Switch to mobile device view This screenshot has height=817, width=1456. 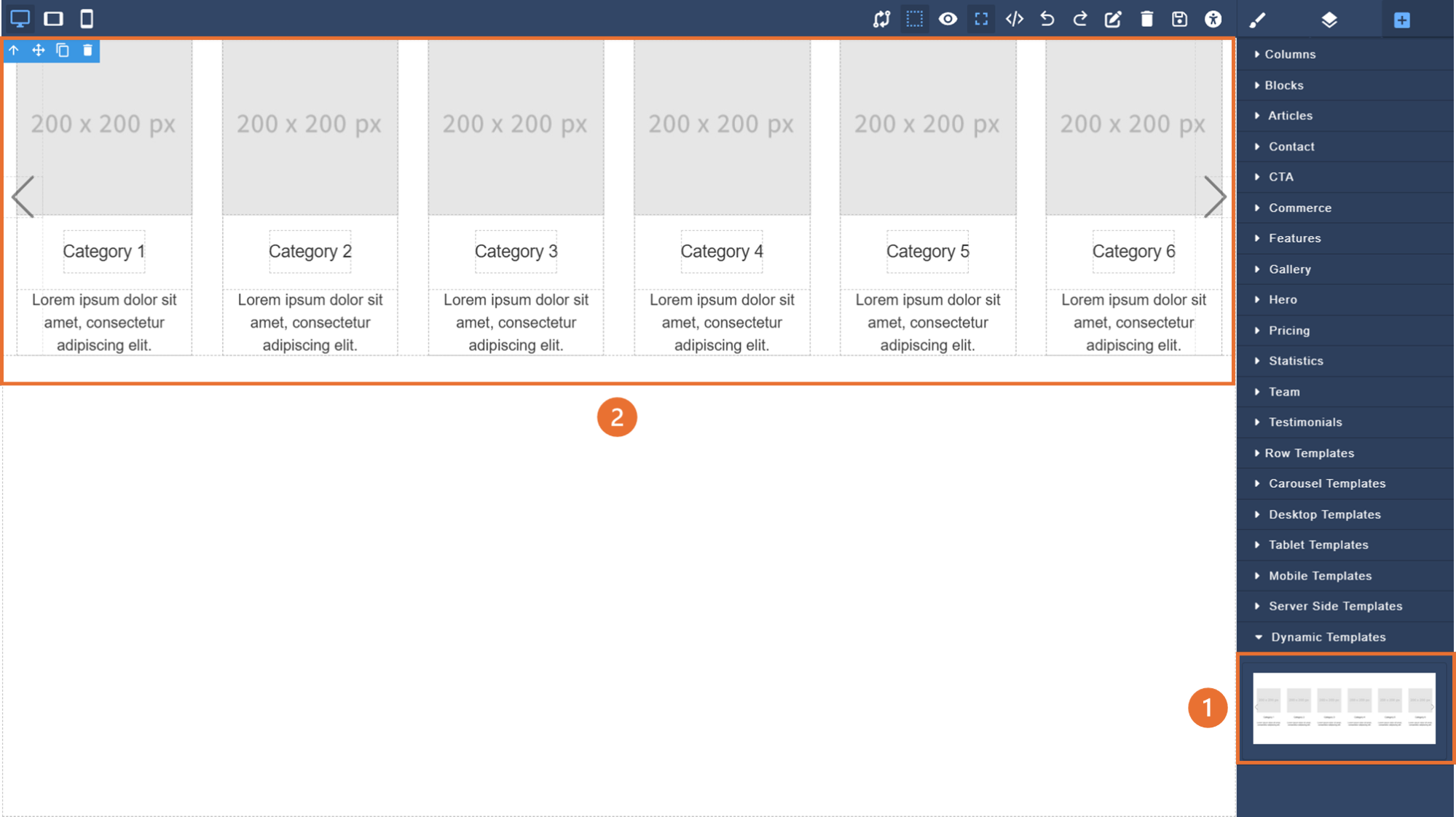point(87,19)
